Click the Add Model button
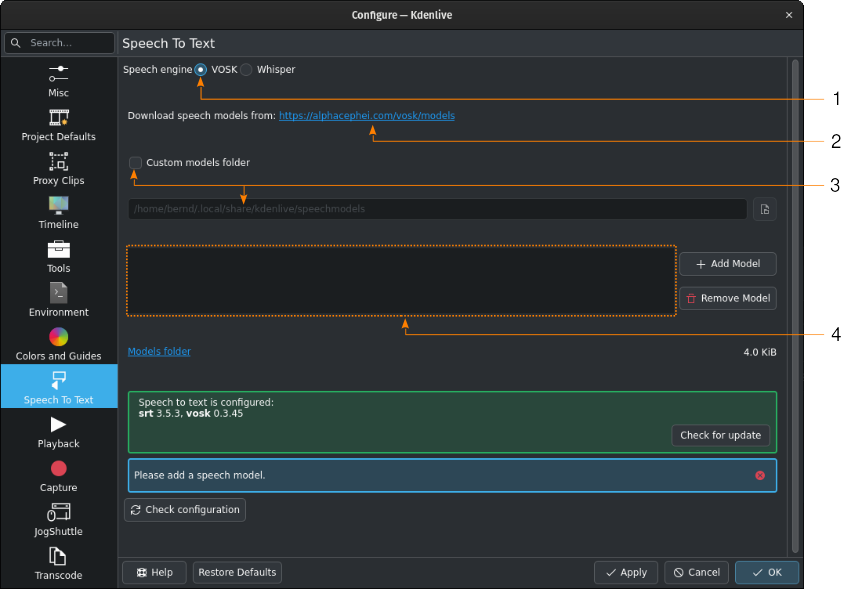 pyautogui.click(x=728, y=264)
